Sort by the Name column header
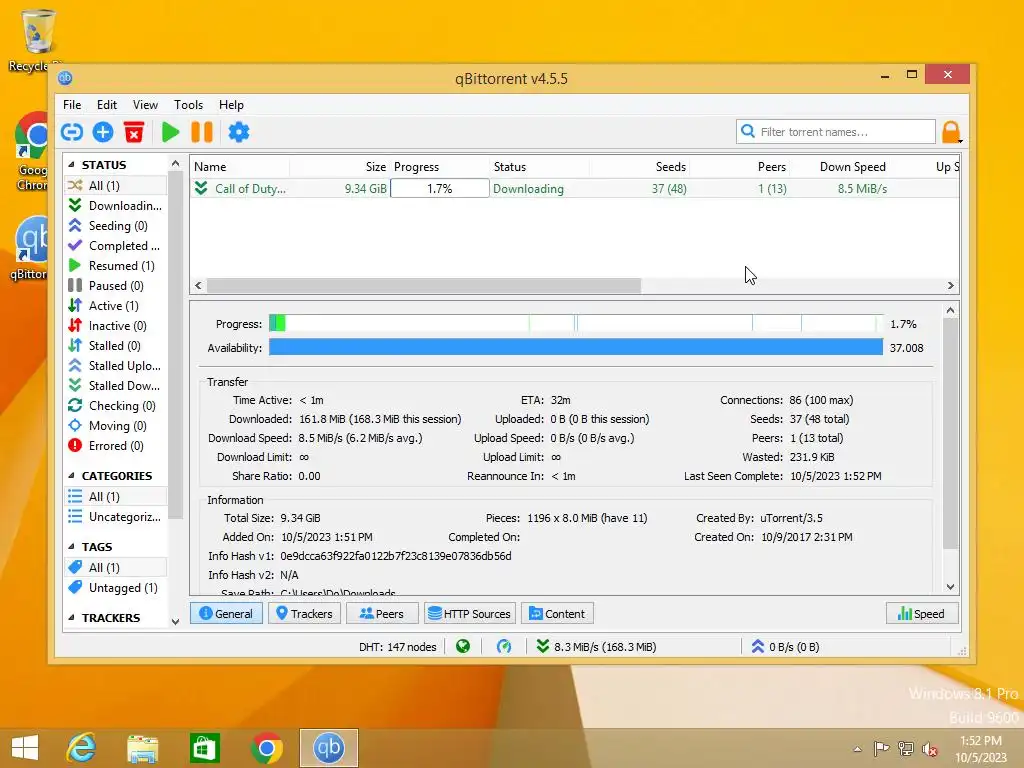Screen dimensions: 1024x768 tap(240, 167)
